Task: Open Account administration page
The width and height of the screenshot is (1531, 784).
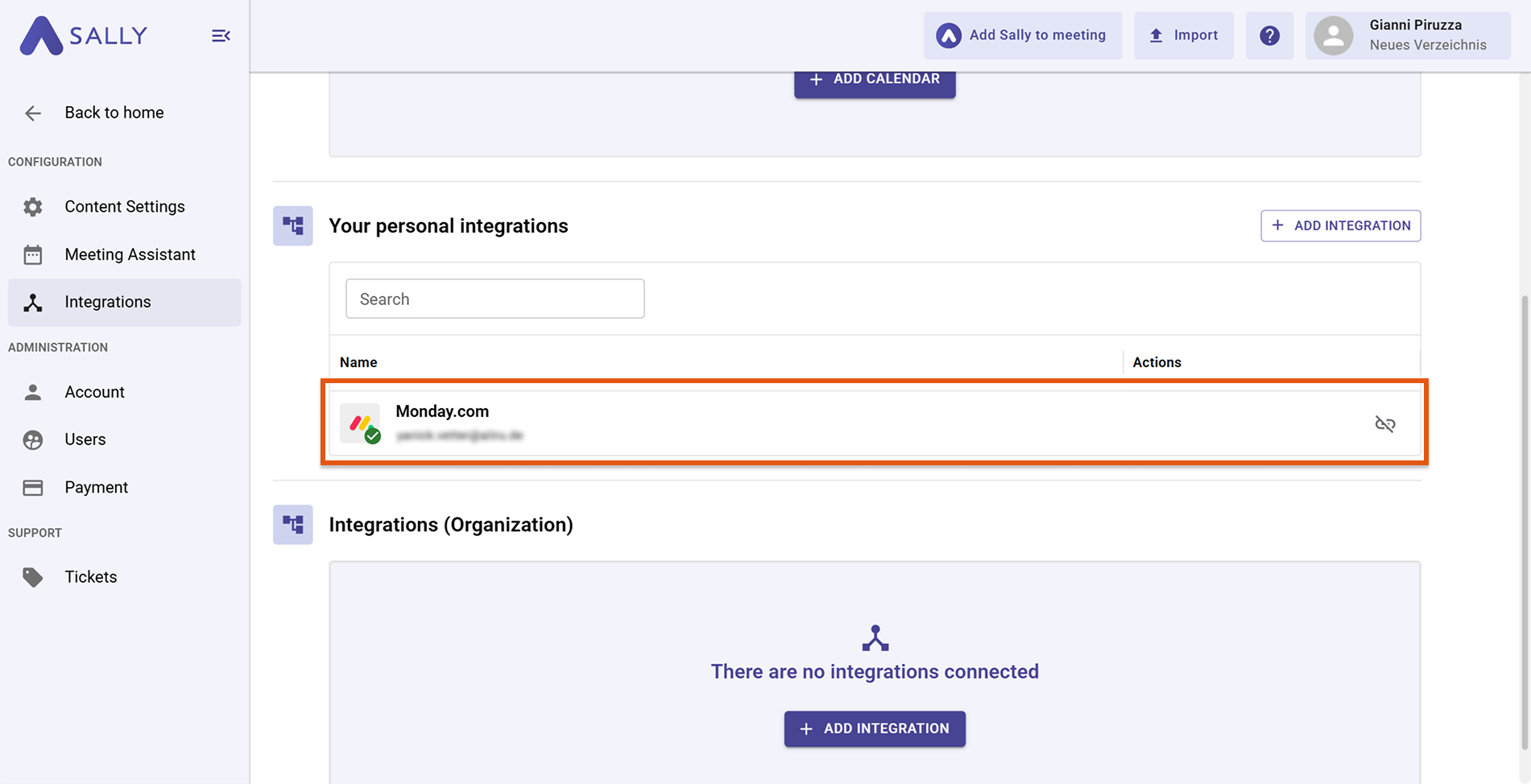Action: click(94, 392)
